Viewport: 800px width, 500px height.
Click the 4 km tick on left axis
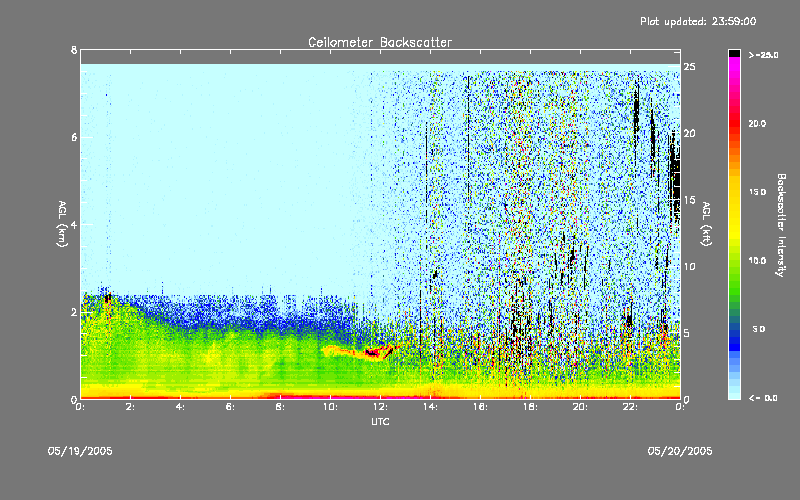coord(74,224)
